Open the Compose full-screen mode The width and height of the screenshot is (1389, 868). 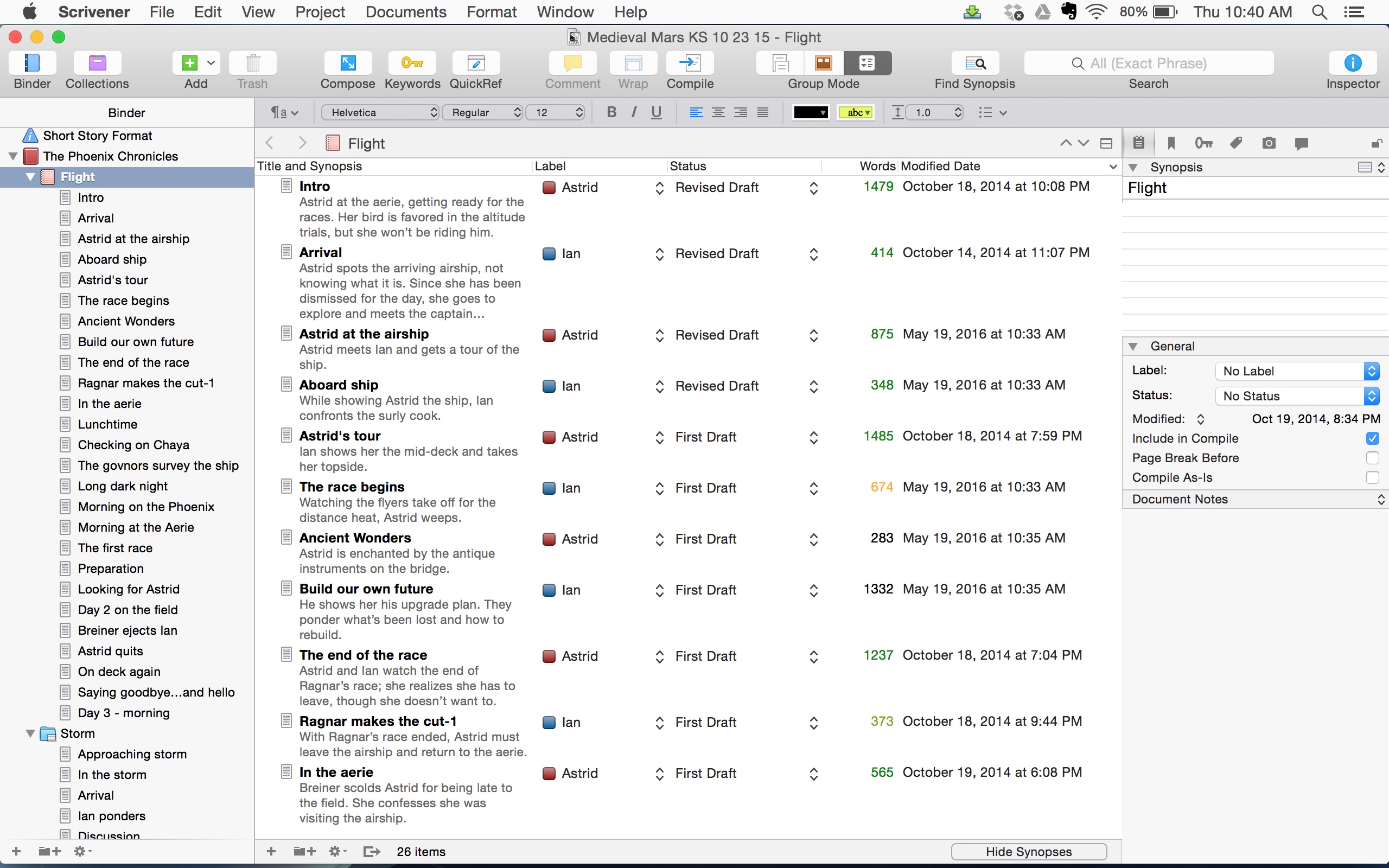click(347, 63)
